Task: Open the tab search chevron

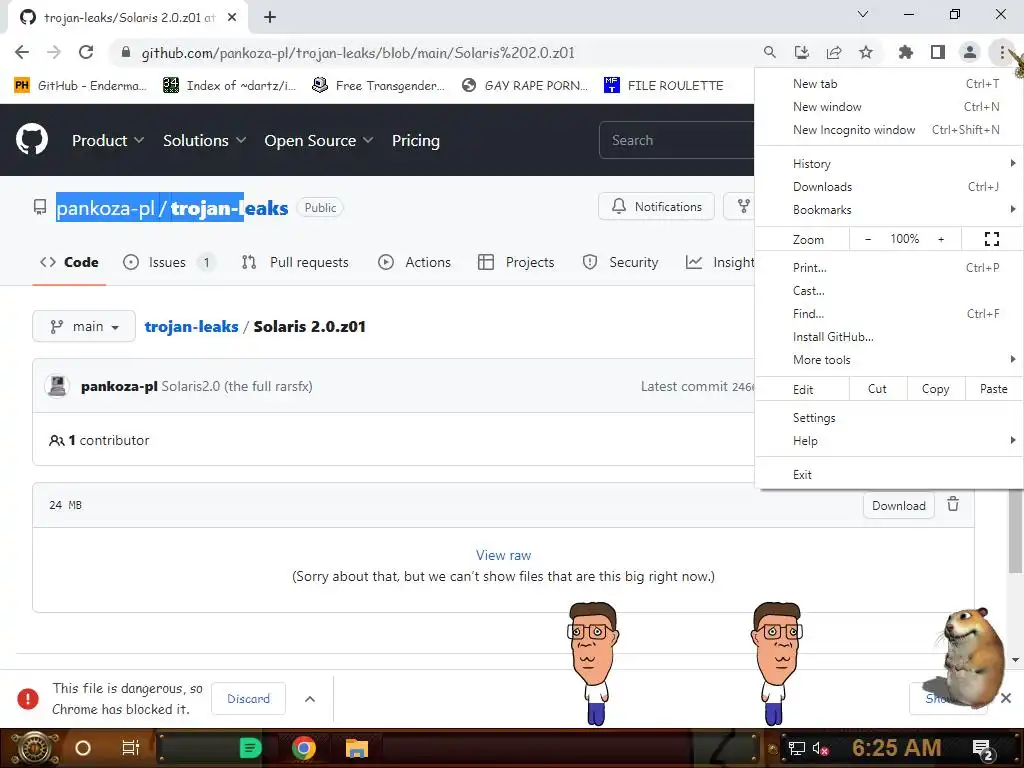Action: tap(863, 14)
